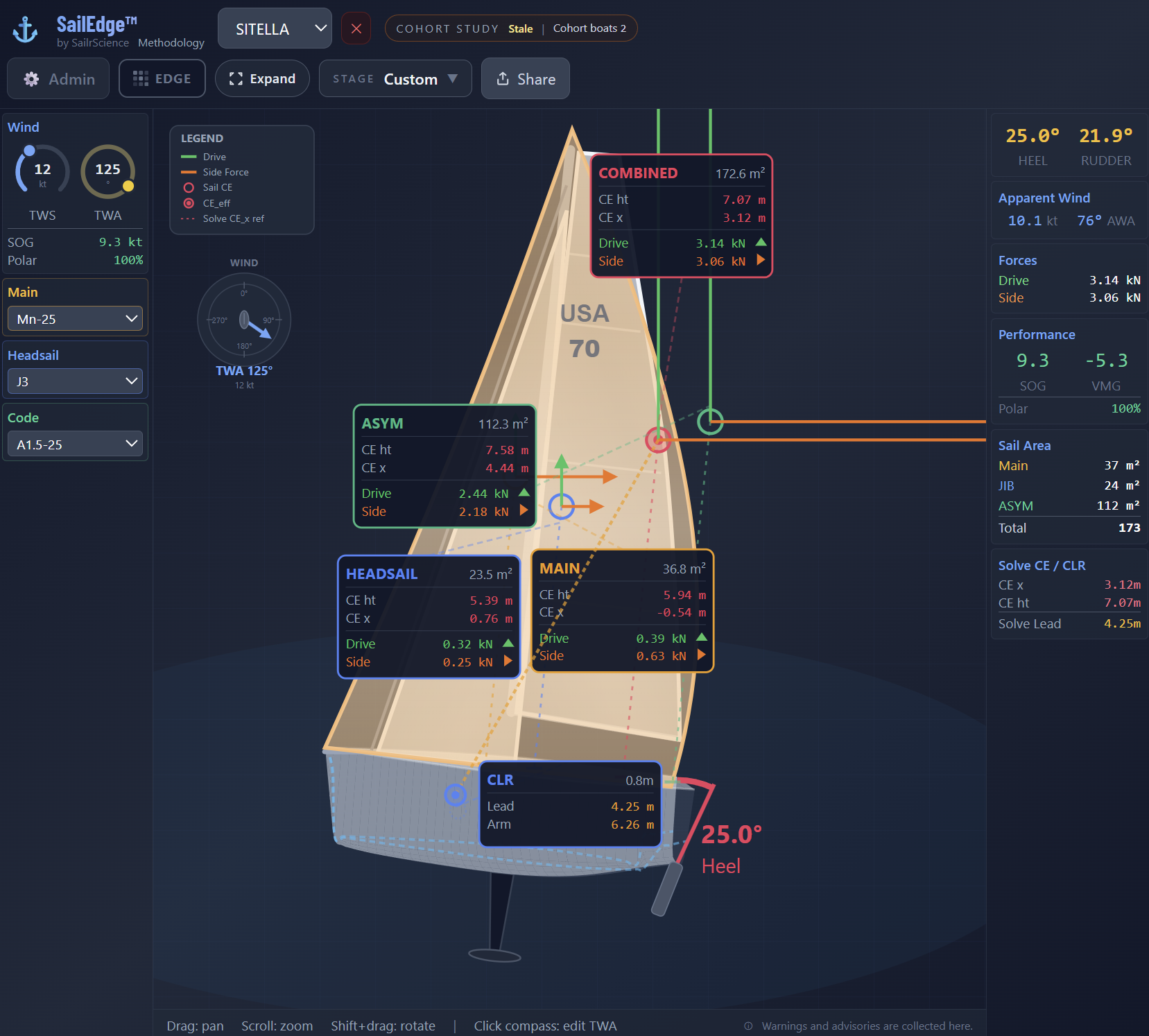The width and height of the screenshot is (1149, 1036).
Task: Expand the view with Expand button
Action: pos(262,78)
